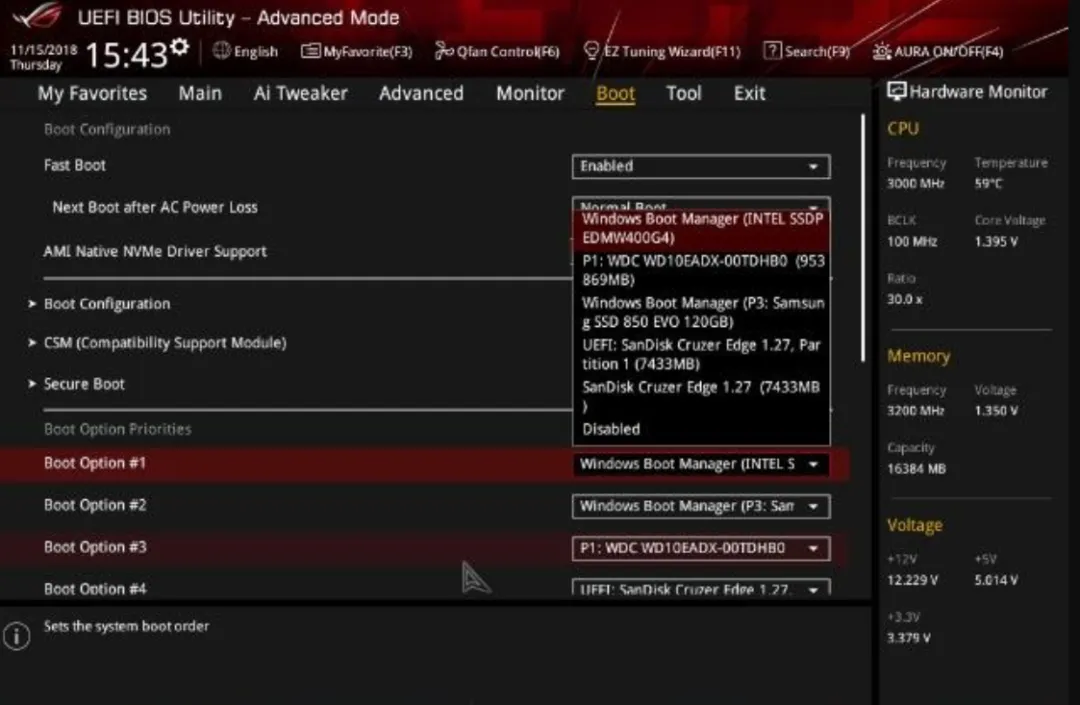The height and width of the screenshot is (705, 1080).
Task: Click the English language globe icon
Action: click(221, 50)
